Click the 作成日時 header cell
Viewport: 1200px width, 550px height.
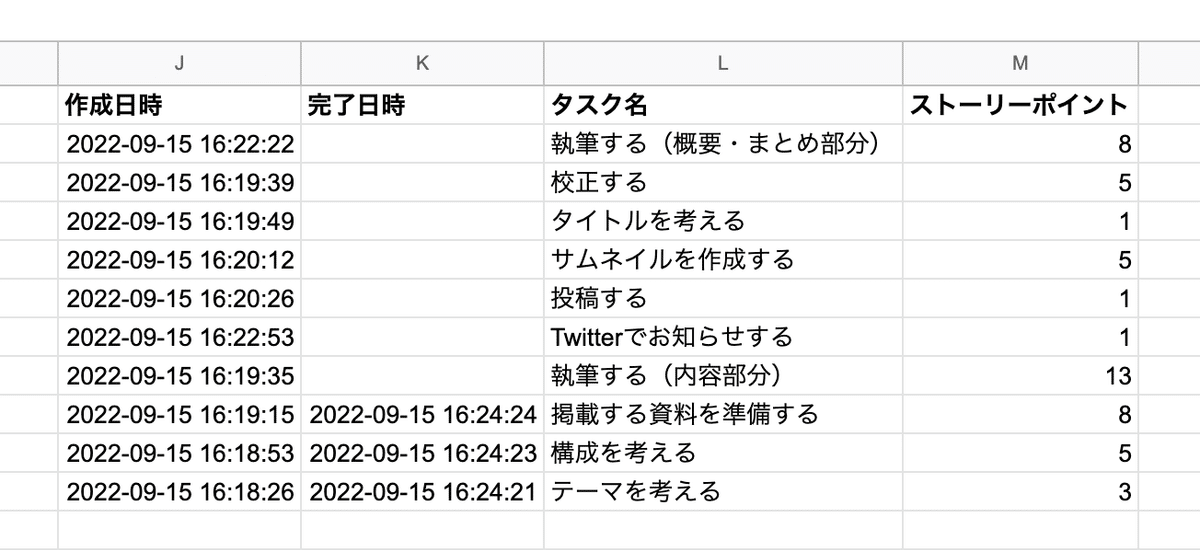pos(180,105)
